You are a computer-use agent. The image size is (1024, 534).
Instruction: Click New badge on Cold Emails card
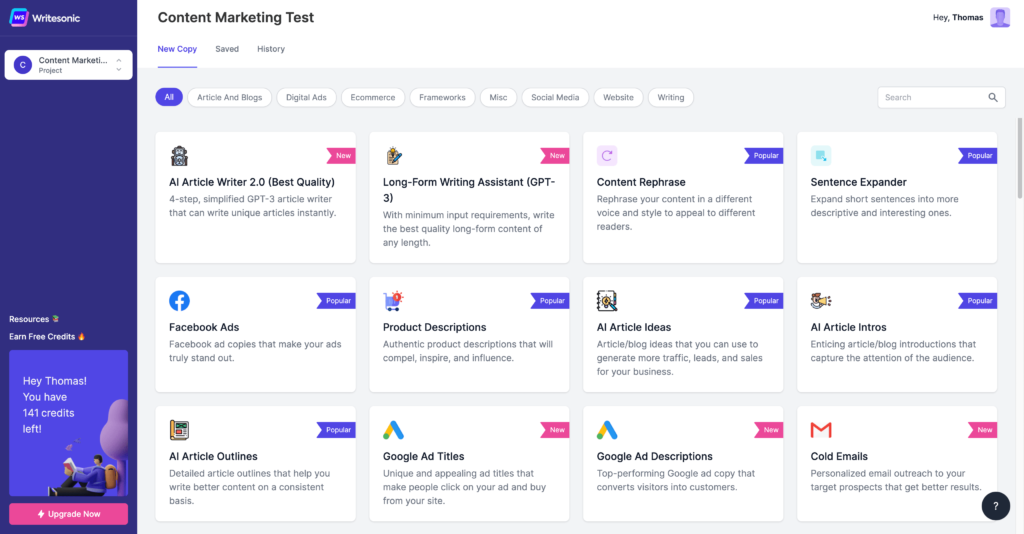coord(982,430)
